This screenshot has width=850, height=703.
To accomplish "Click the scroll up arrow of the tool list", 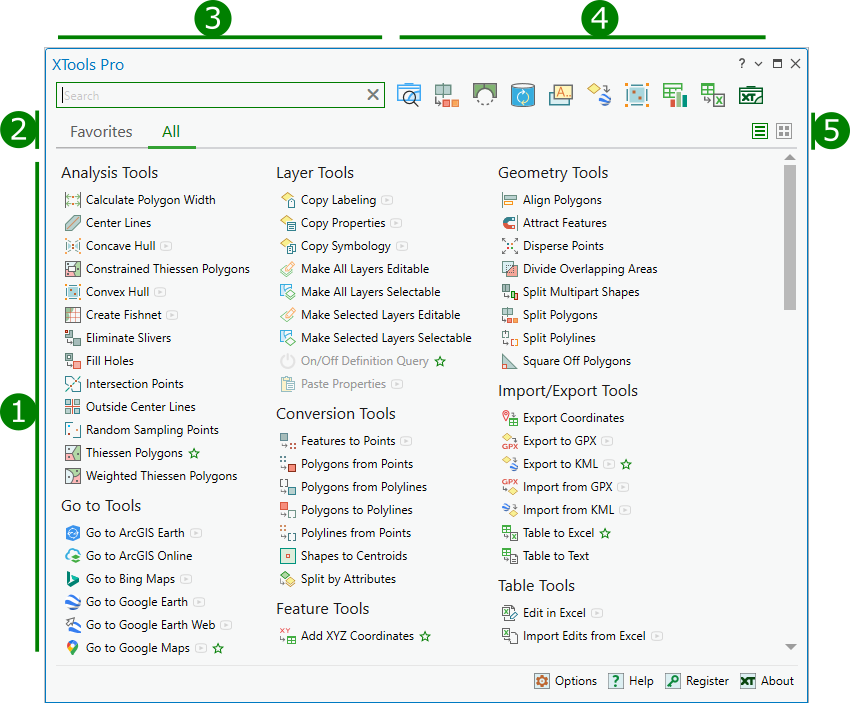I will (790, 157).
